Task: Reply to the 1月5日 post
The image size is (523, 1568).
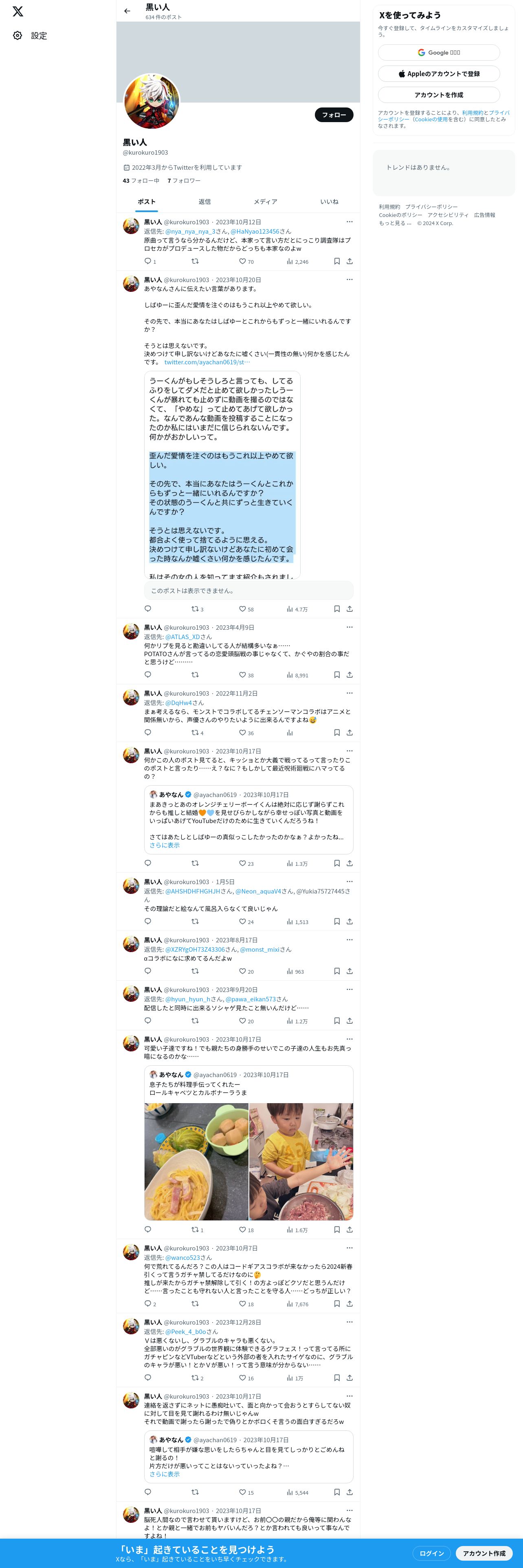Action: coord(148,921)
